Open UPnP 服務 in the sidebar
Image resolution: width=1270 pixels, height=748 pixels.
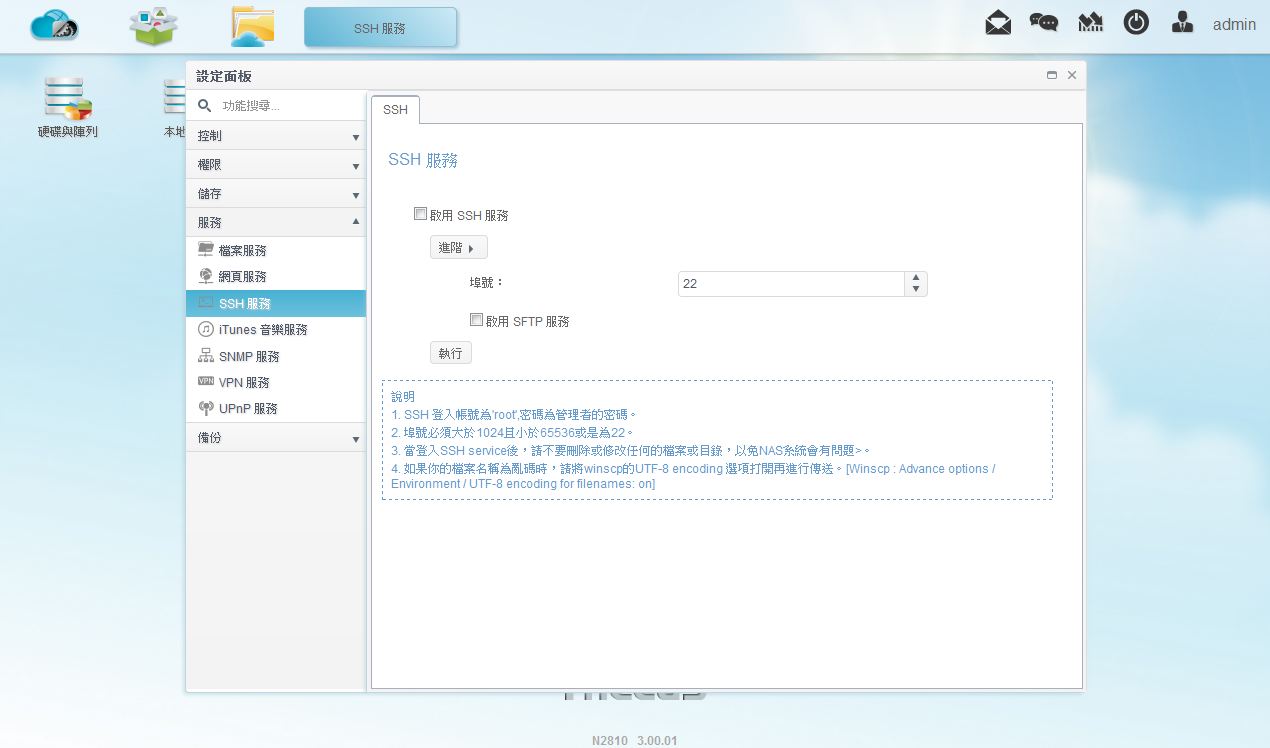(276, 408)
